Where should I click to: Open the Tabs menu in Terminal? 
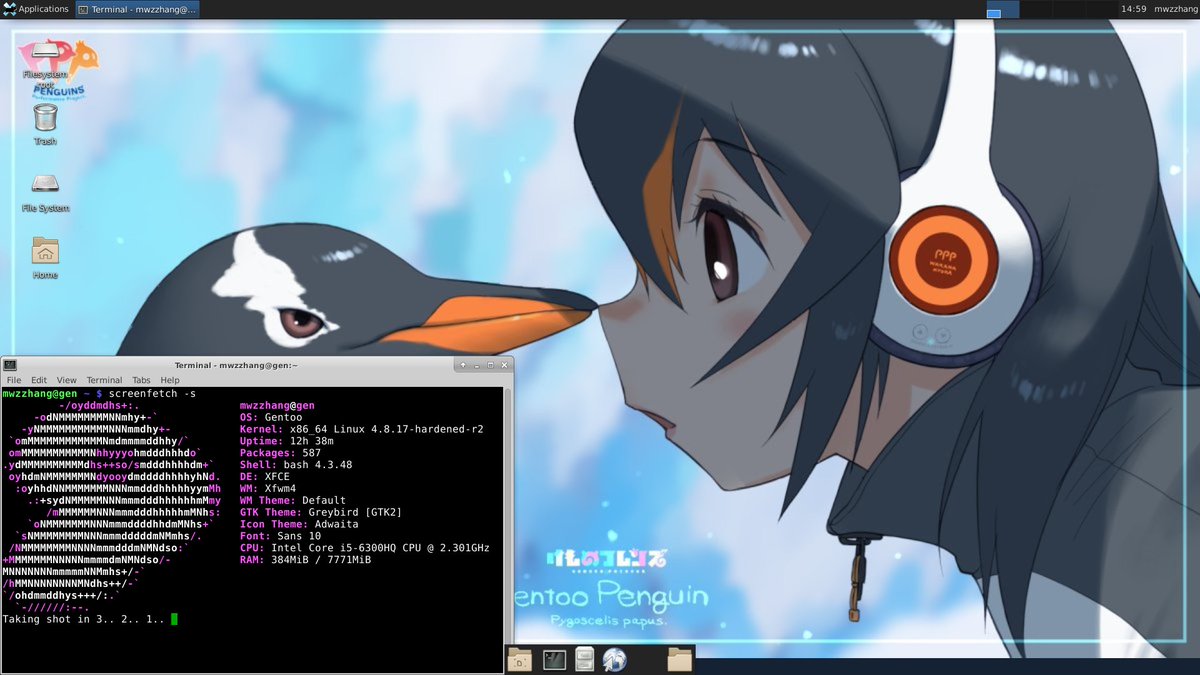click(x=141, y=380)
